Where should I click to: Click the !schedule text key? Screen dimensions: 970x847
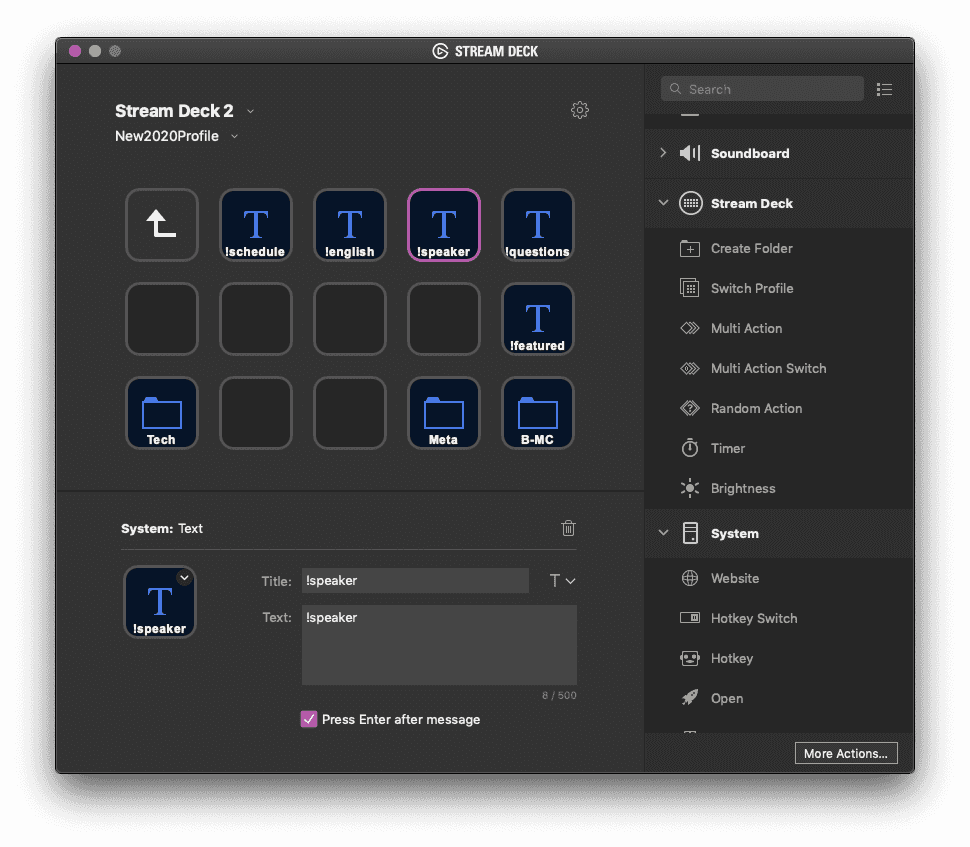(256, 225)
